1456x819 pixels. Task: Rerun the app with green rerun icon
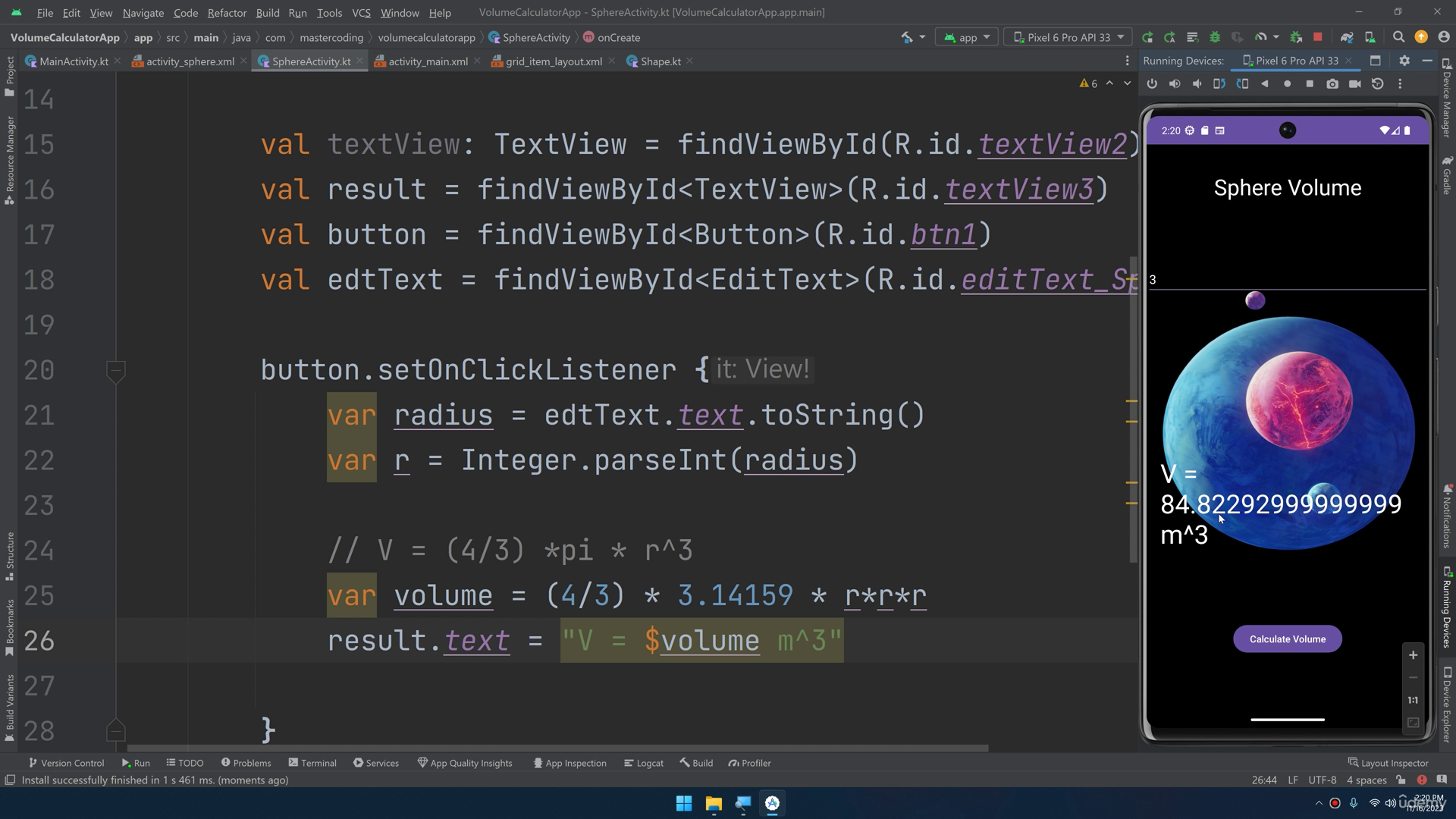coord(1147,37)
